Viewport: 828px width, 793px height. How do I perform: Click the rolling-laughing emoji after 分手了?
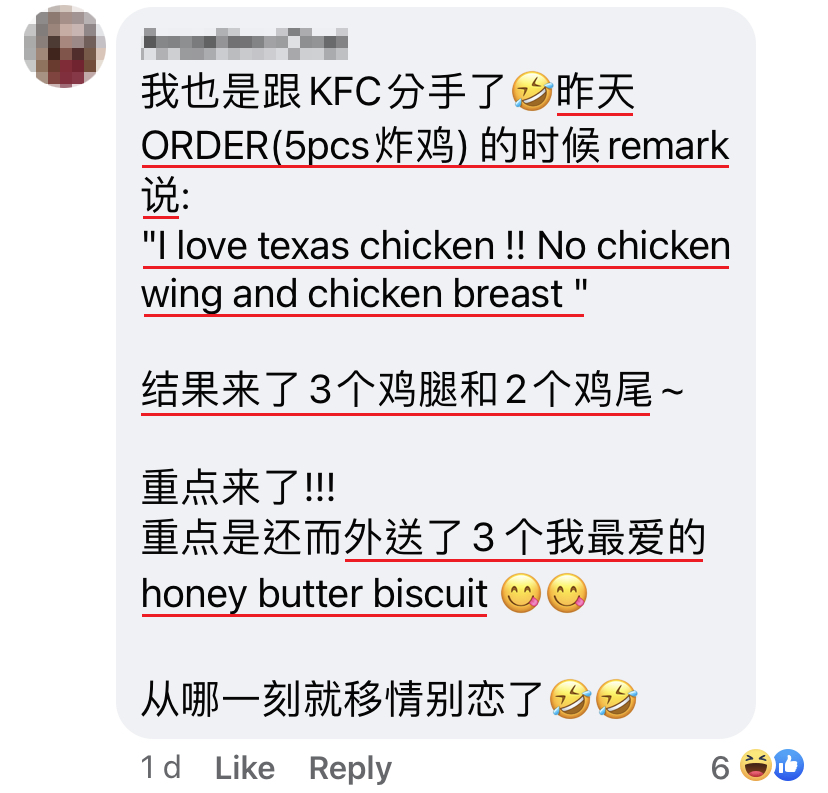coord(532,91)
